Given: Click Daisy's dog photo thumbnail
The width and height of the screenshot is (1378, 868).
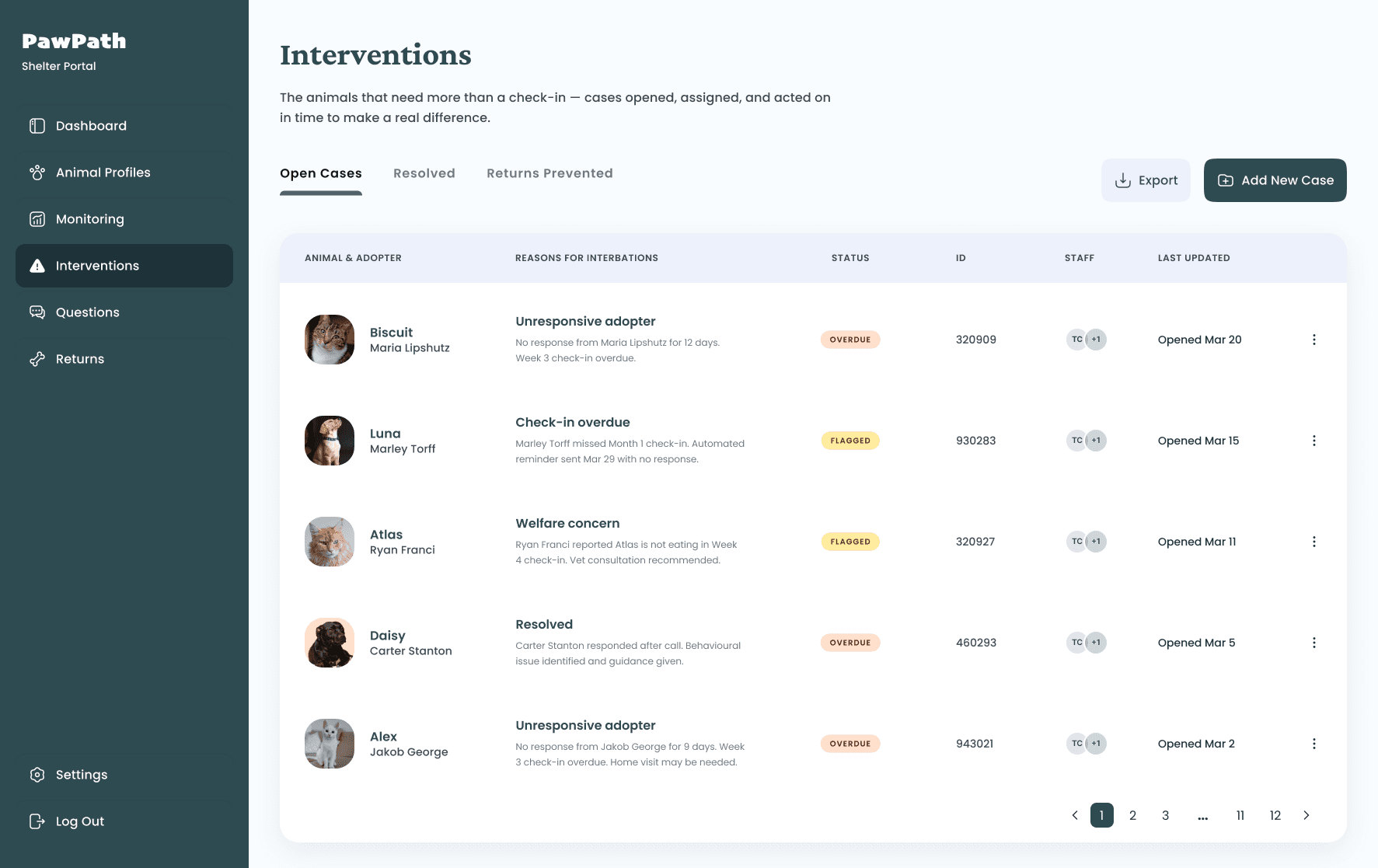Looking at the screenshot, I should 330,643.
